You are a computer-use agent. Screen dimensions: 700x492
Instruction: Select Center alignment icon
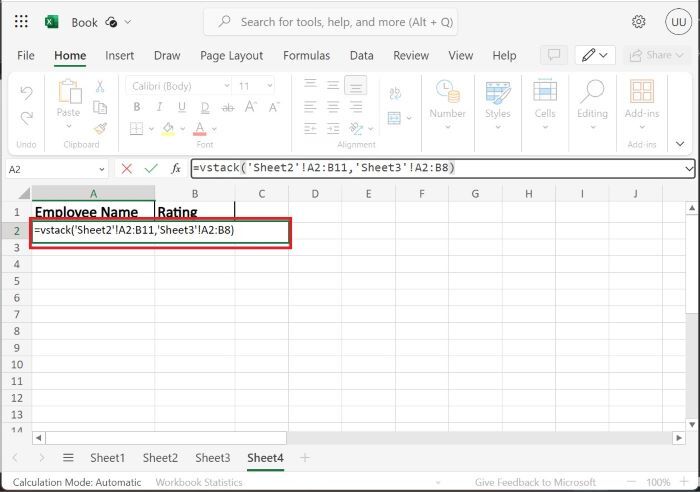pos(333,107)
